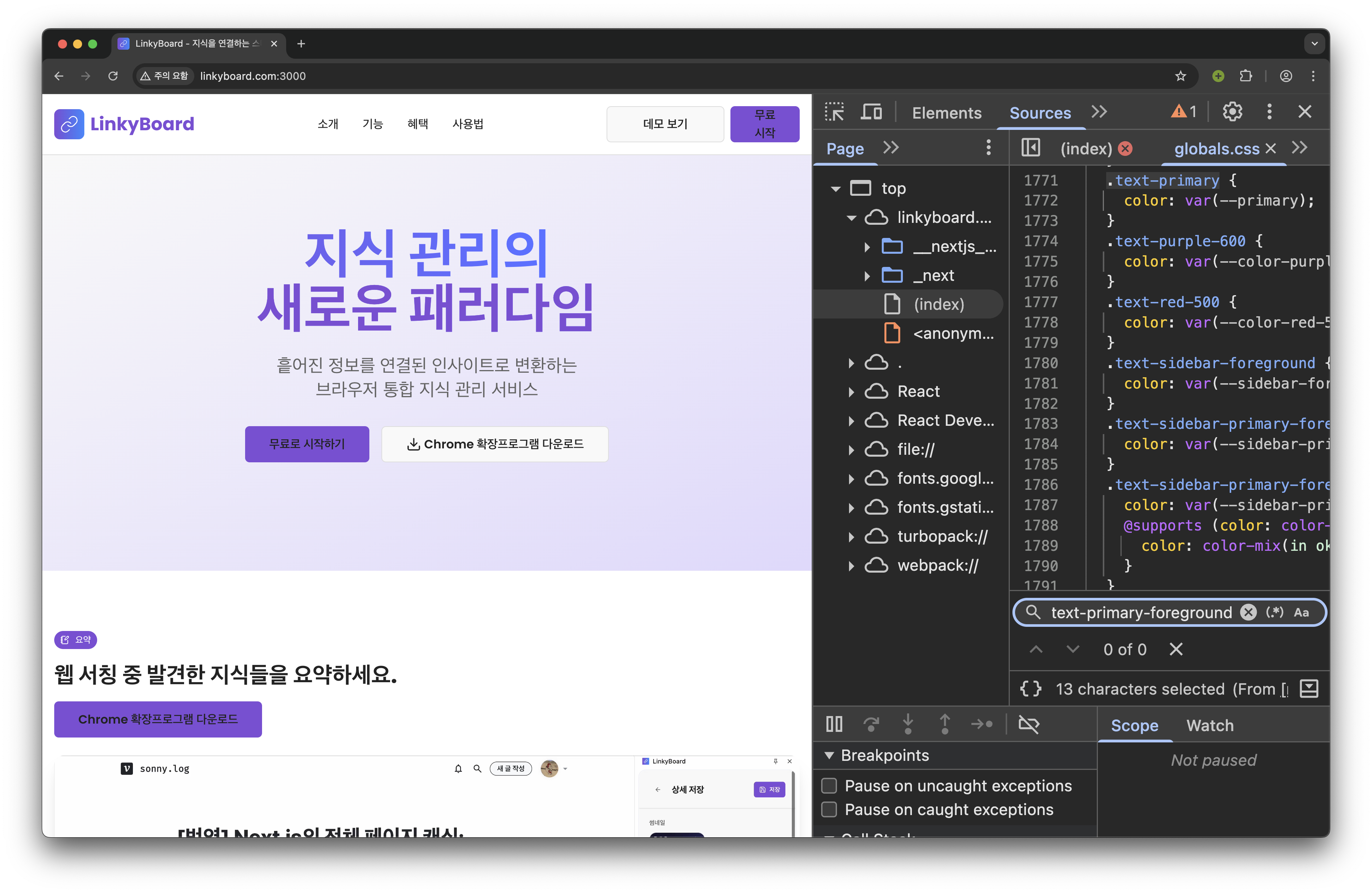Expand the React tree node

851,392
